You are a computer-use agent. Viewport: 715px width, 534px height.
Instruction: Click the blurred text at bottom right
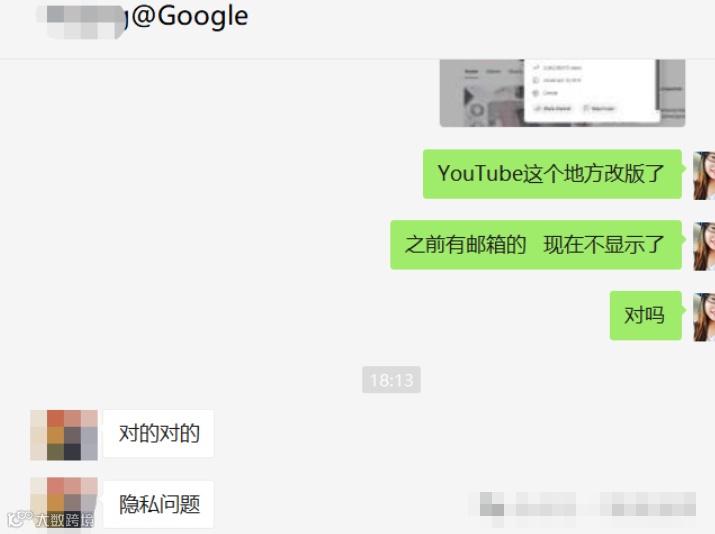[582, 504]
